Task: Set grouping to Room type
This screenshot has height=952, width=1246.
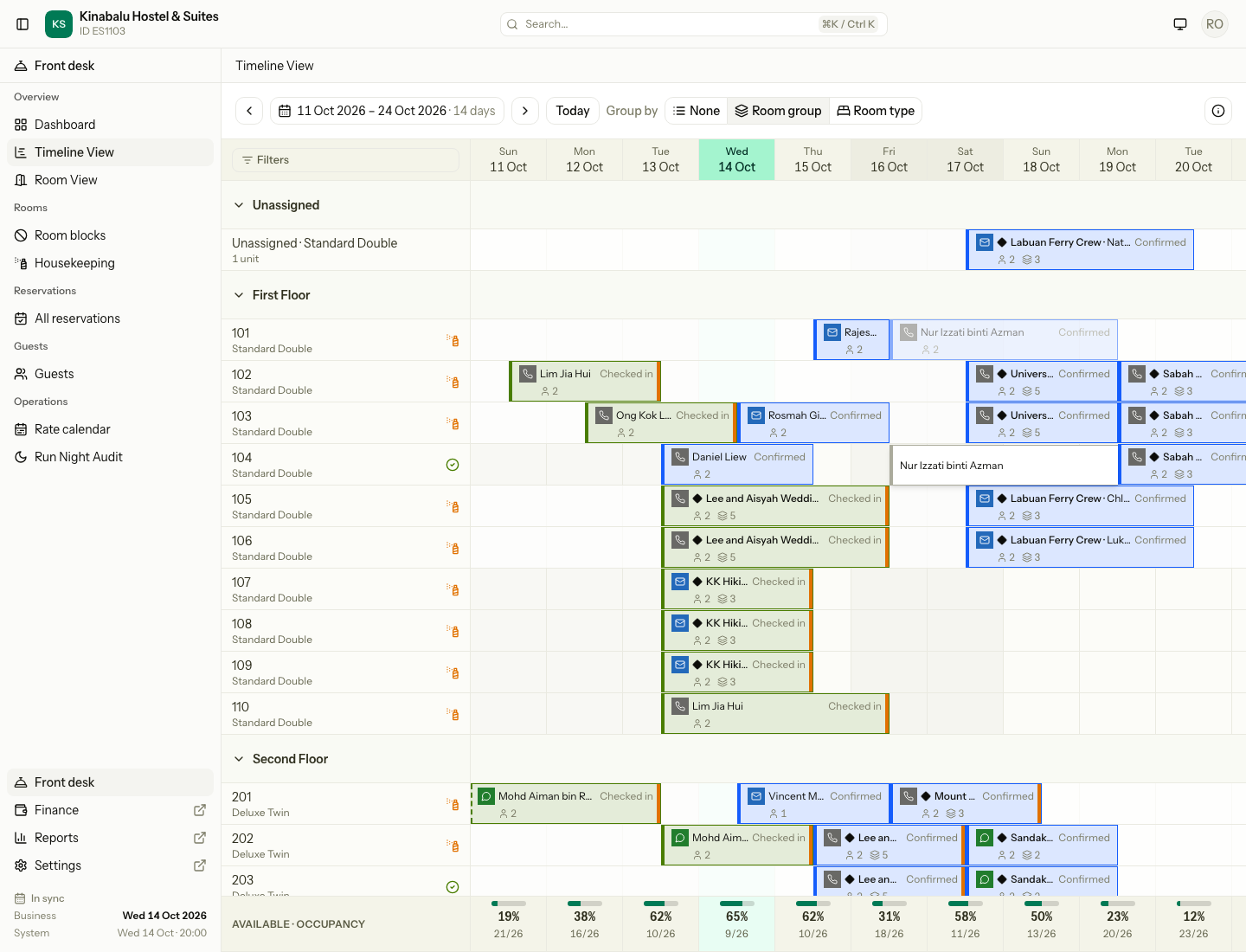Action: (876, 111)
